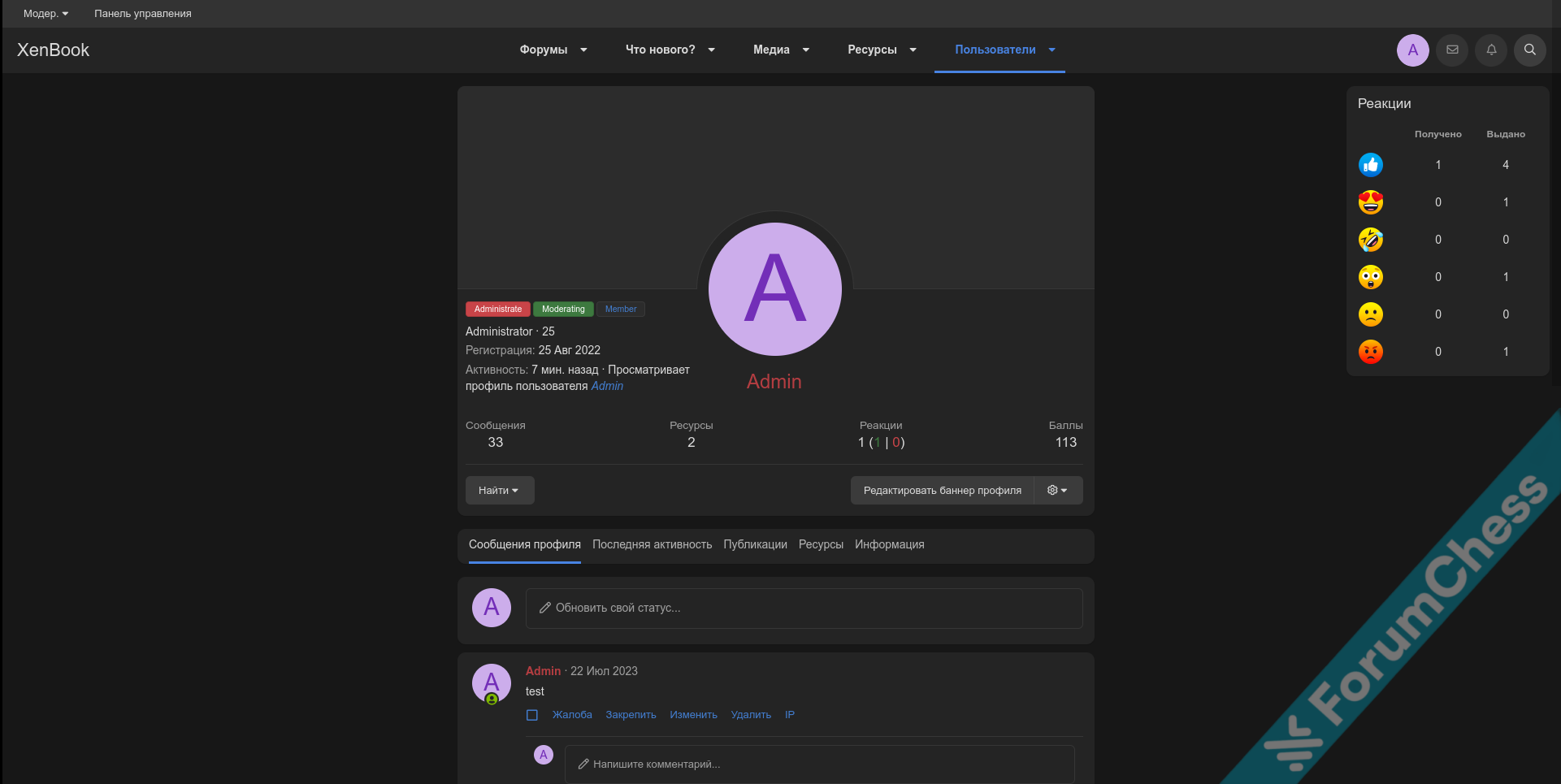Open the user account avatar in the navbar
Image resolution: width=1561 pixels, height=784 pixels.
(1412, 50)
